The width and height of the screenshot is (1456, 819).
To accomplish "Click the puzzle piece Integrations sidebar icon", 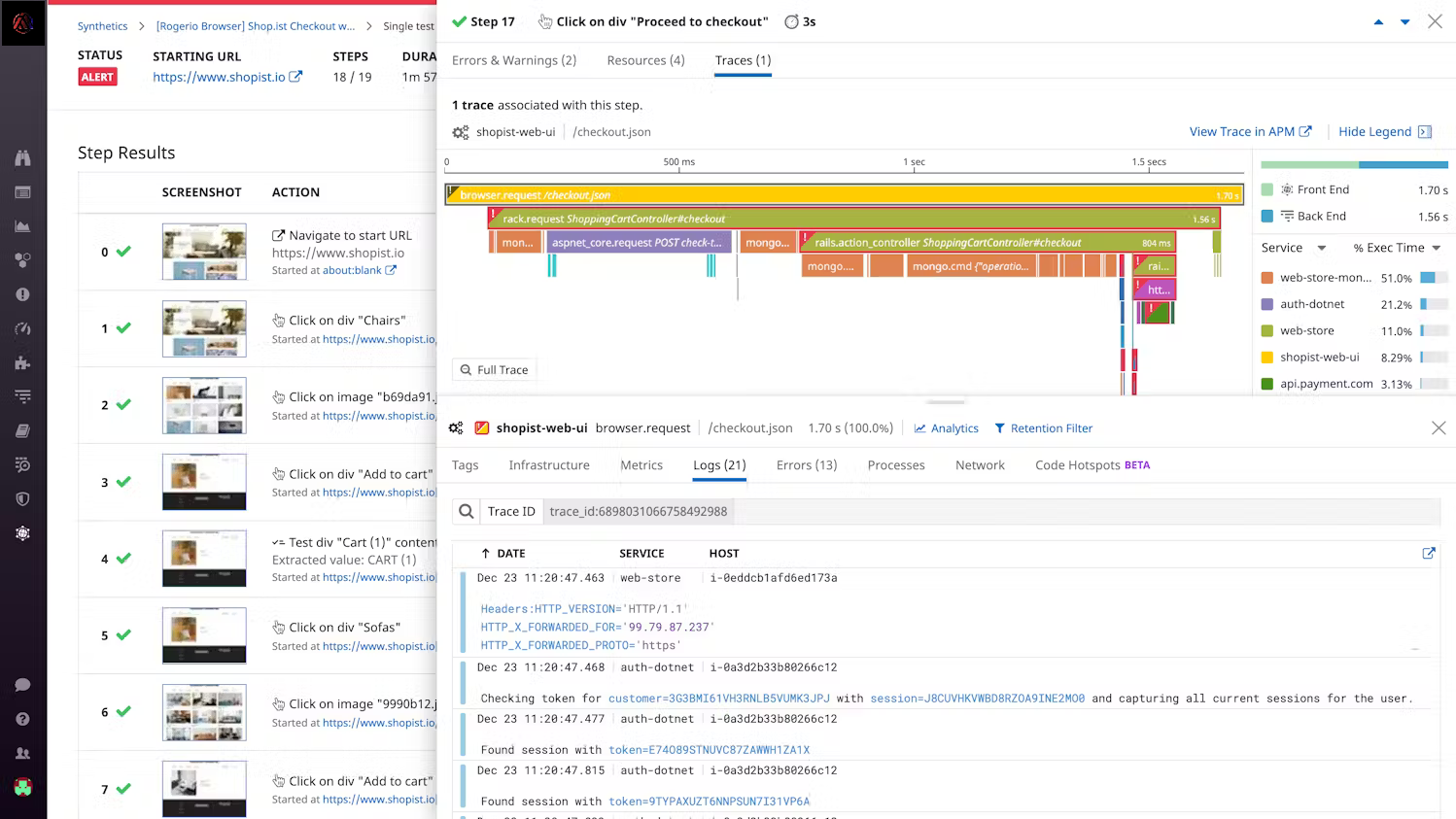I will pyautogui.click(x=22, y=362).
